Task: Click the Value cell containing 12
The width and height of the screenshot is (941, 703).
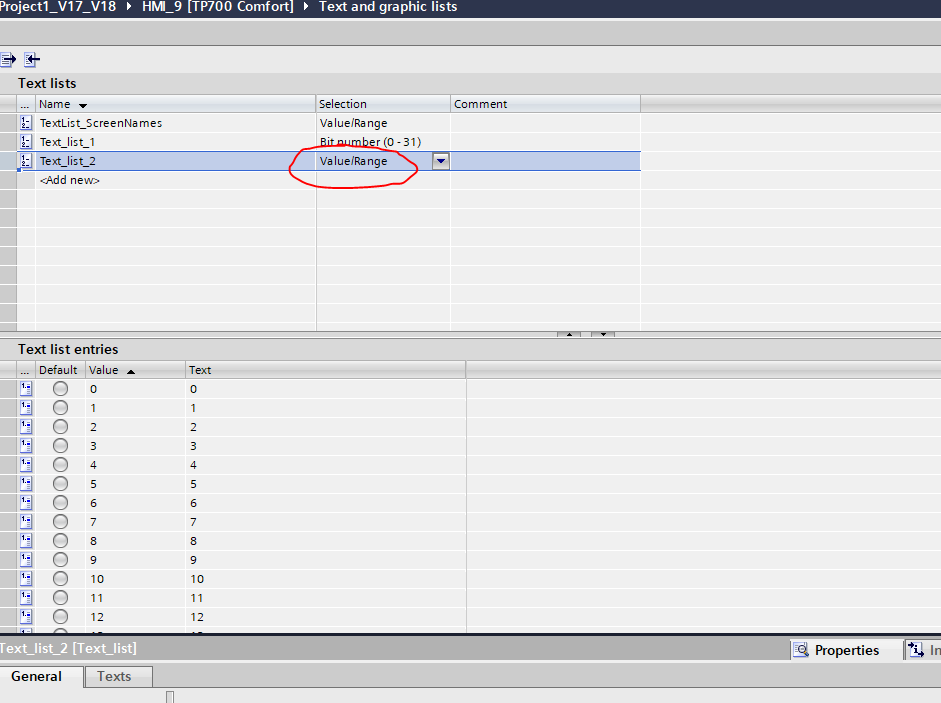Action: tap(136, 617)
